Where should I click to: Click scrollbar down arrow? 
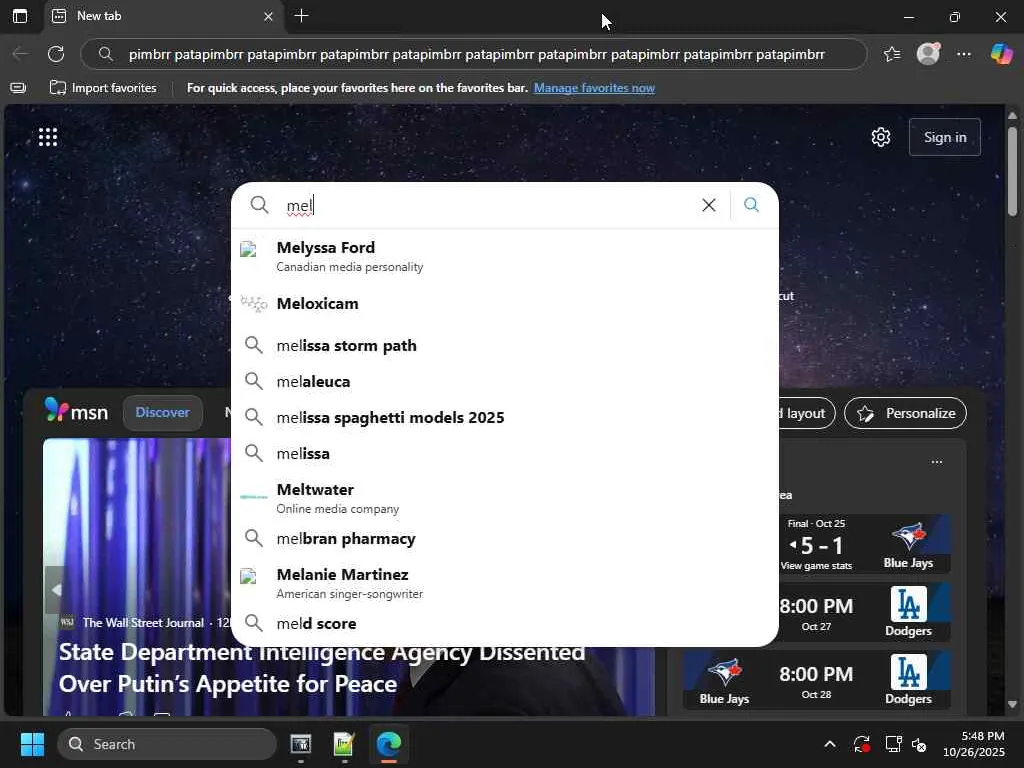point(1012,704)
